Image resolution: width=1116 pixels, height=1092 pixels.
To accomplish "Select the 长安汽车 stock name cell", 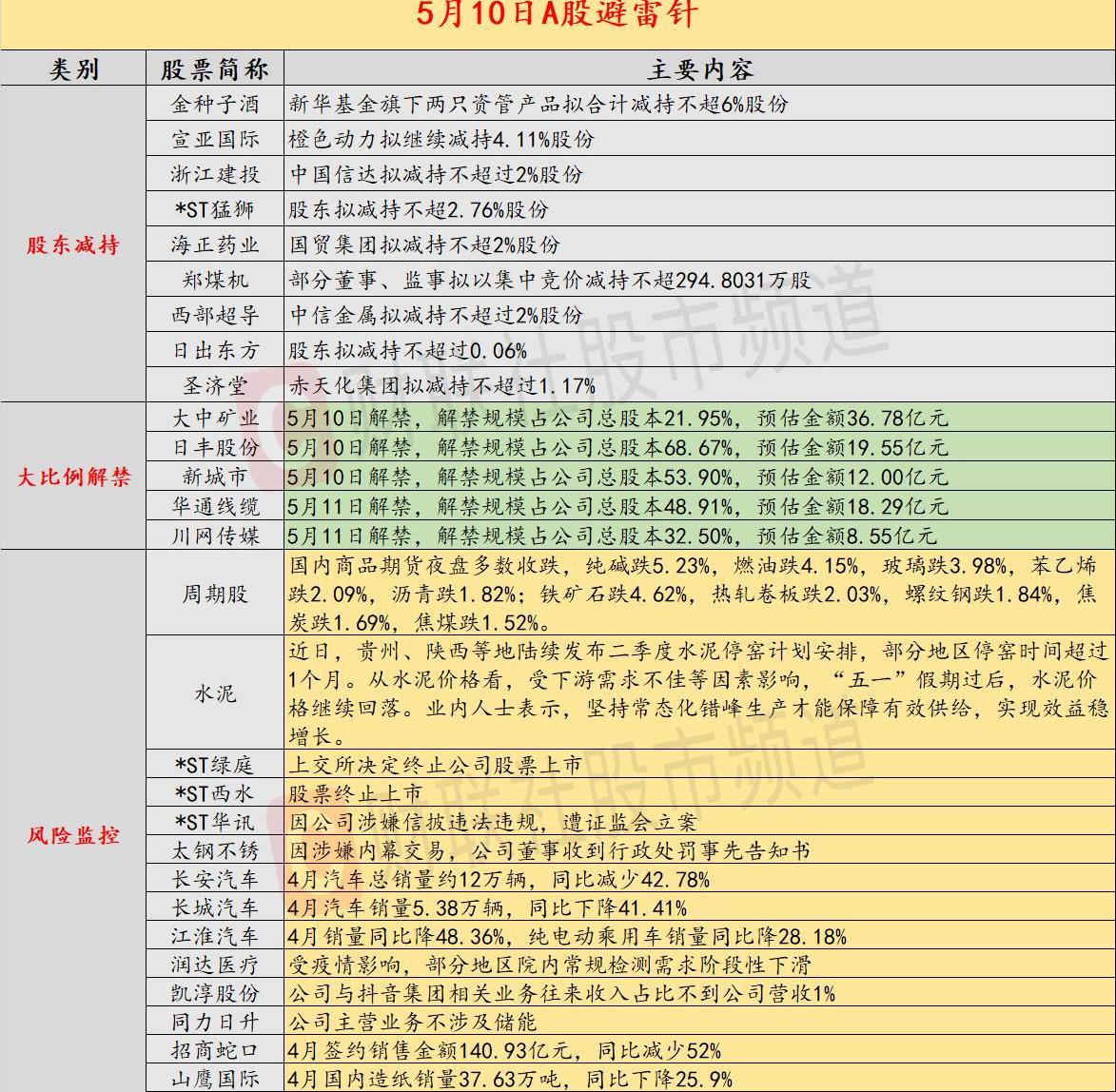I will click(x=215, y=879).
